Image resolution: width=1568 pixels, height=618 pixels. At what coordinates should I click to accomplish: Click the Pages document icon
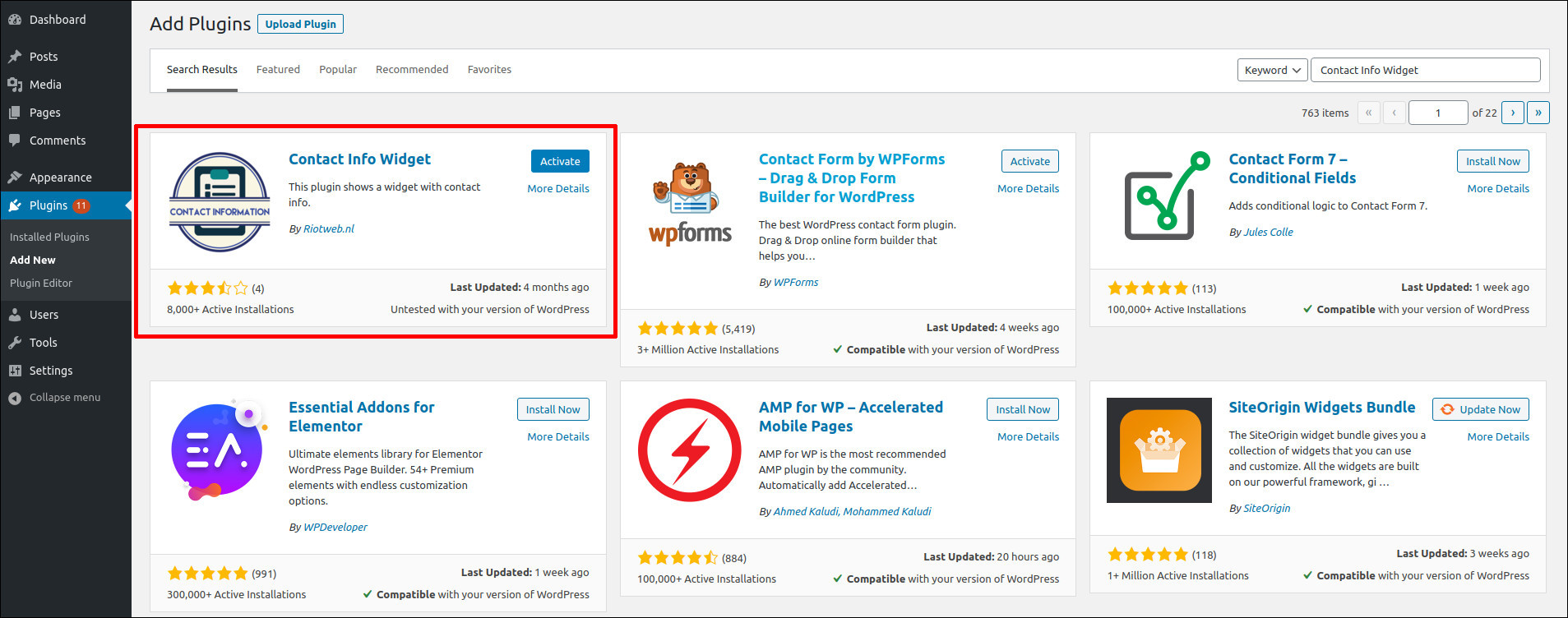[x=15, y=113]
